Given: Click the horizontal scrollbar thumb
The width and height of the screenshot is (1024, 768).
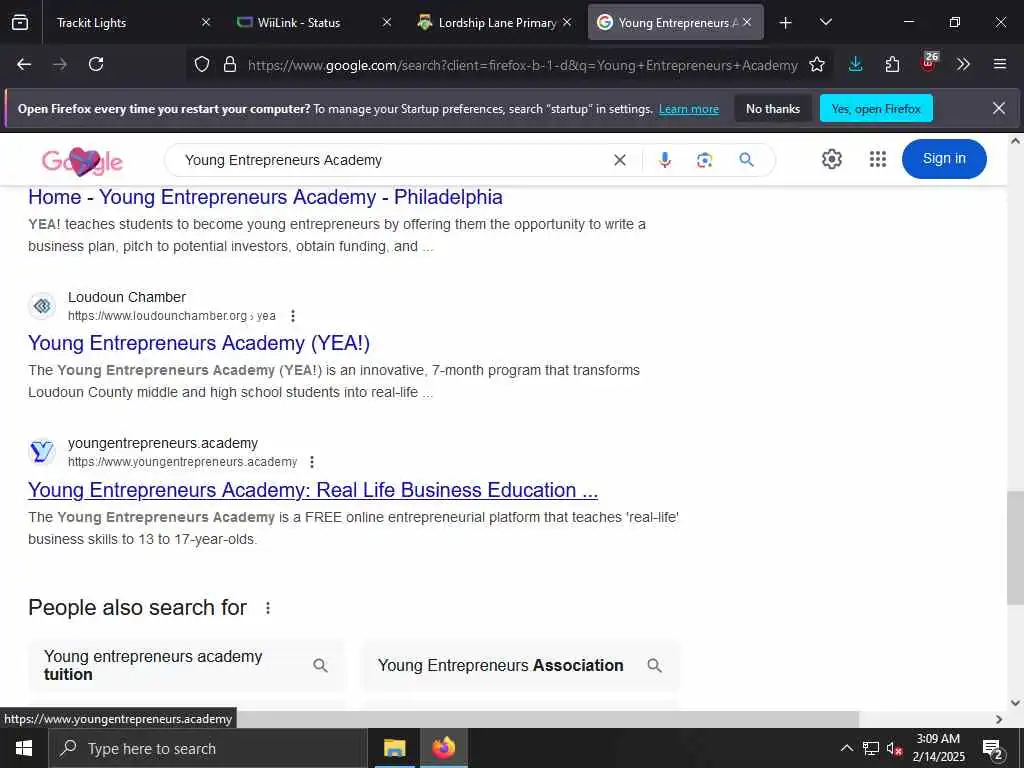Looking at the screenshot, I should [549, 719].
